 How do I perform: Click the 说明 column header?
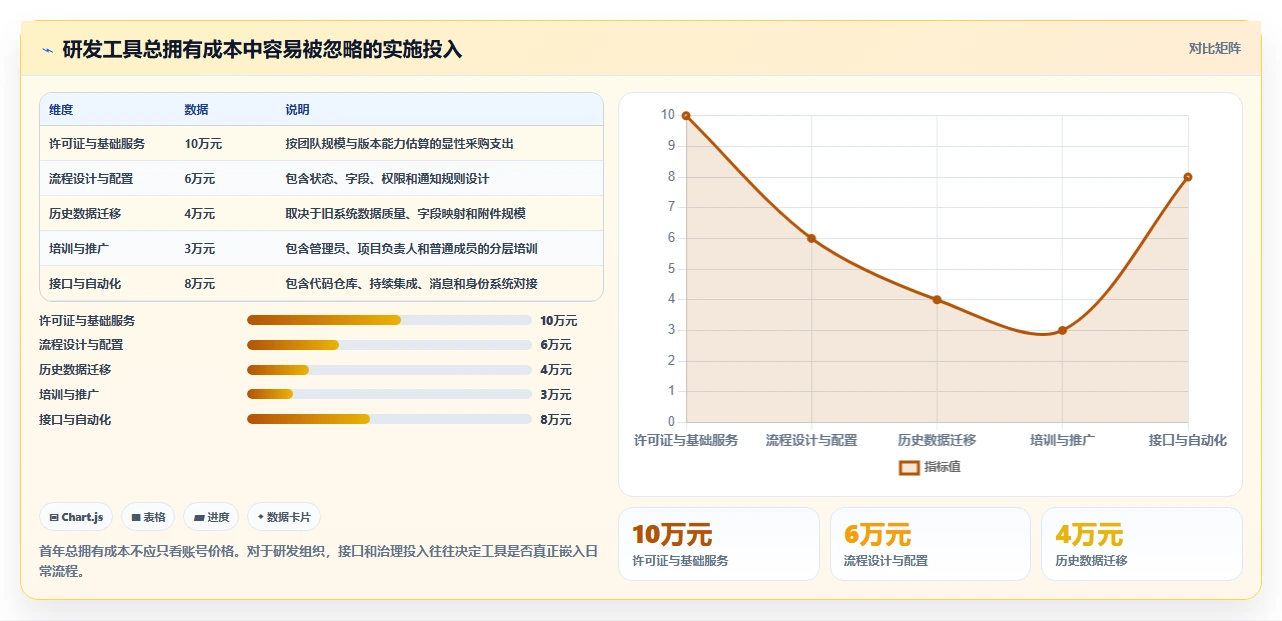(297, 110)
